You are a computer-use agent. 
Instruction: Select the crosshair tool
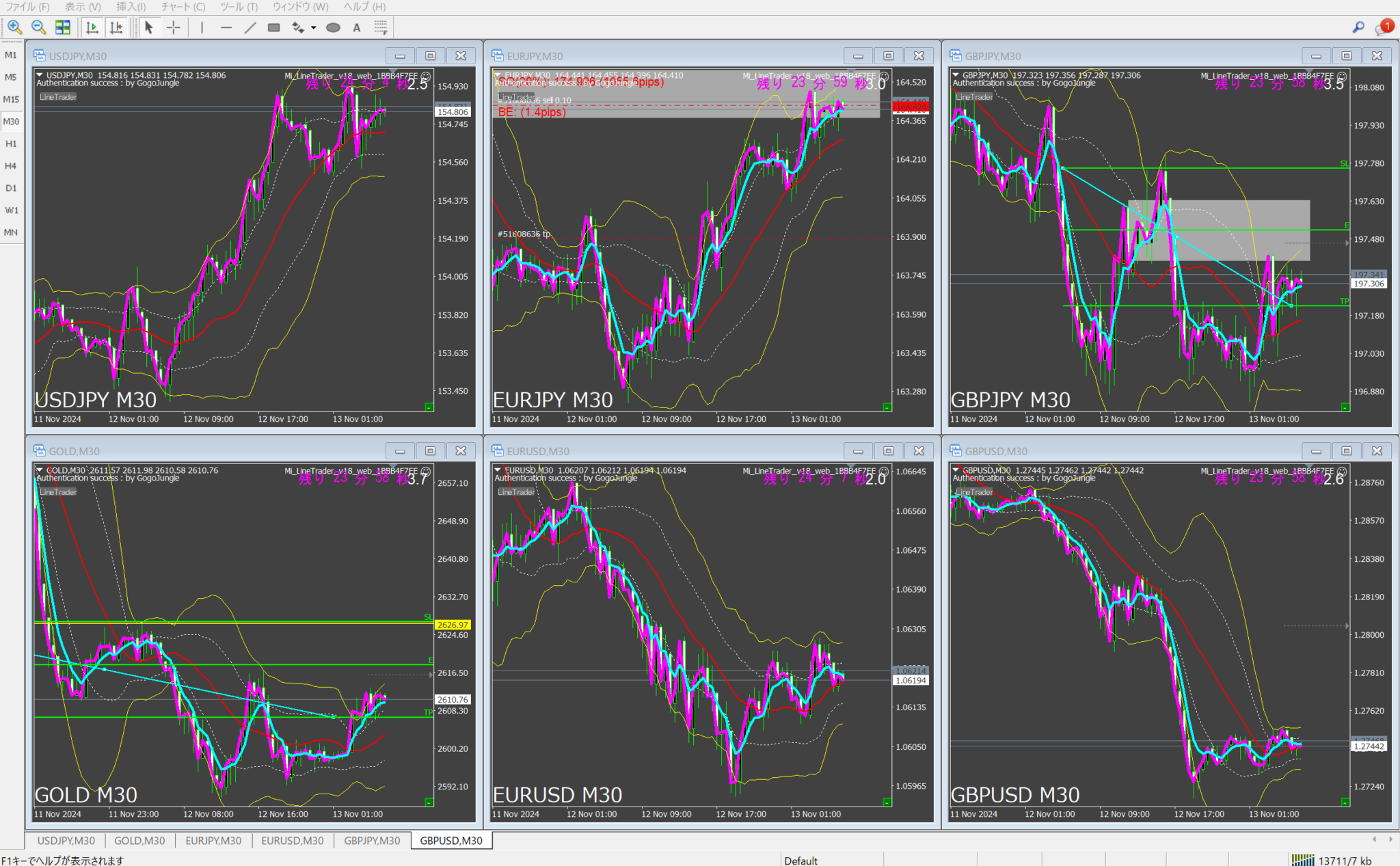pos(174,27)
